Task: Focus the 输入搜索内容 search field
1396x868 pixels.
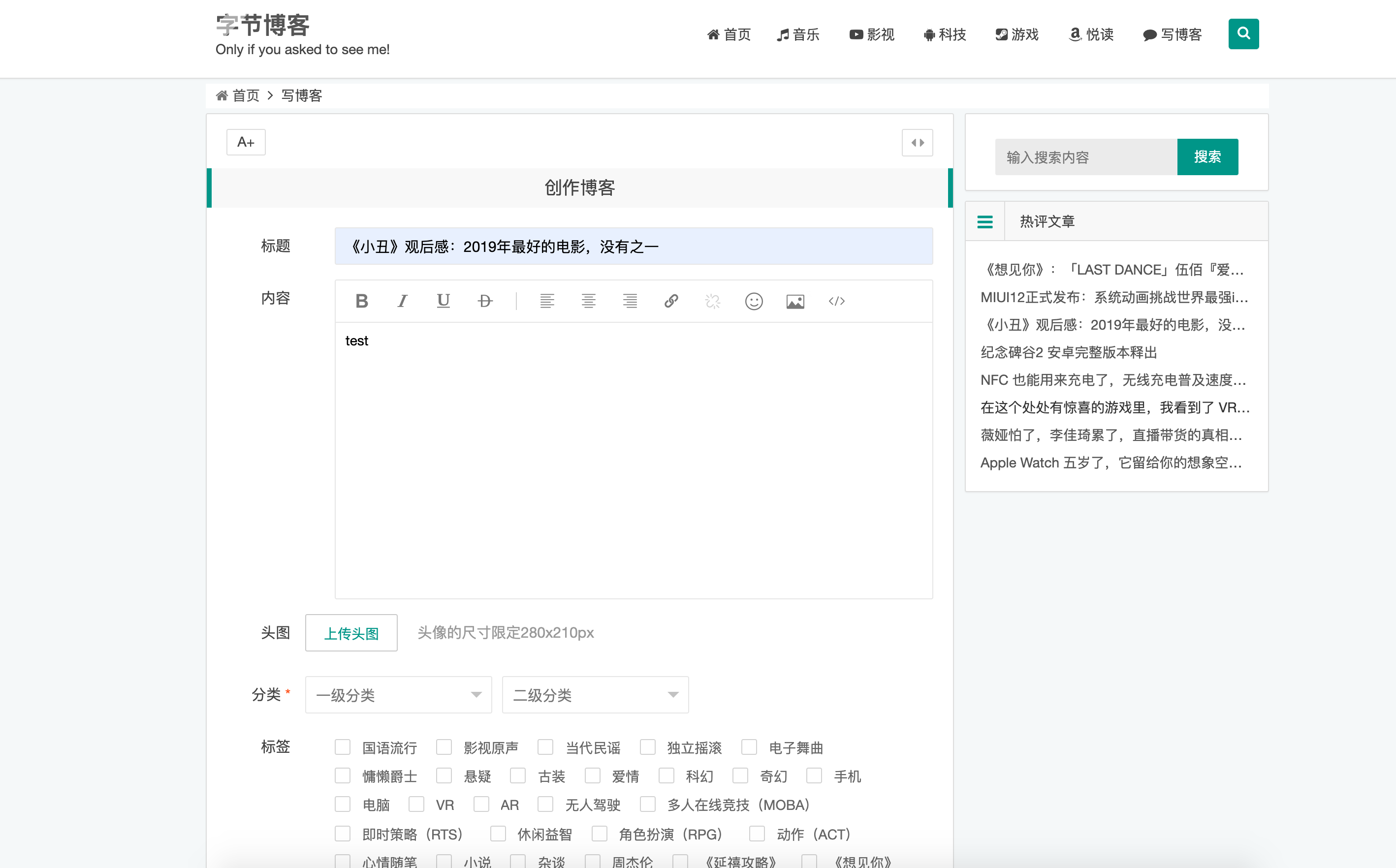Action: point(1086,156)
